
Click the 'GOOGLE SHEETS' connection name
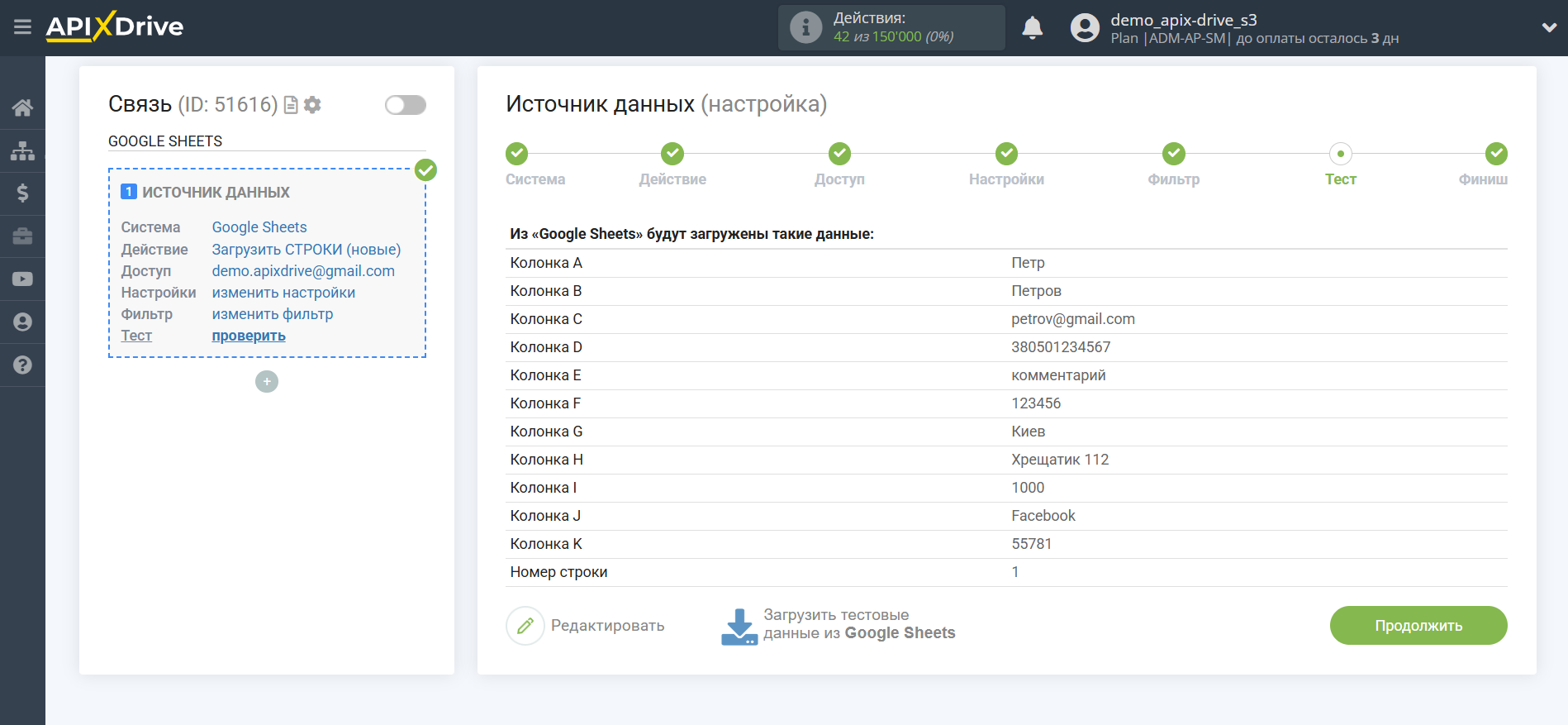tap(165, 141)
